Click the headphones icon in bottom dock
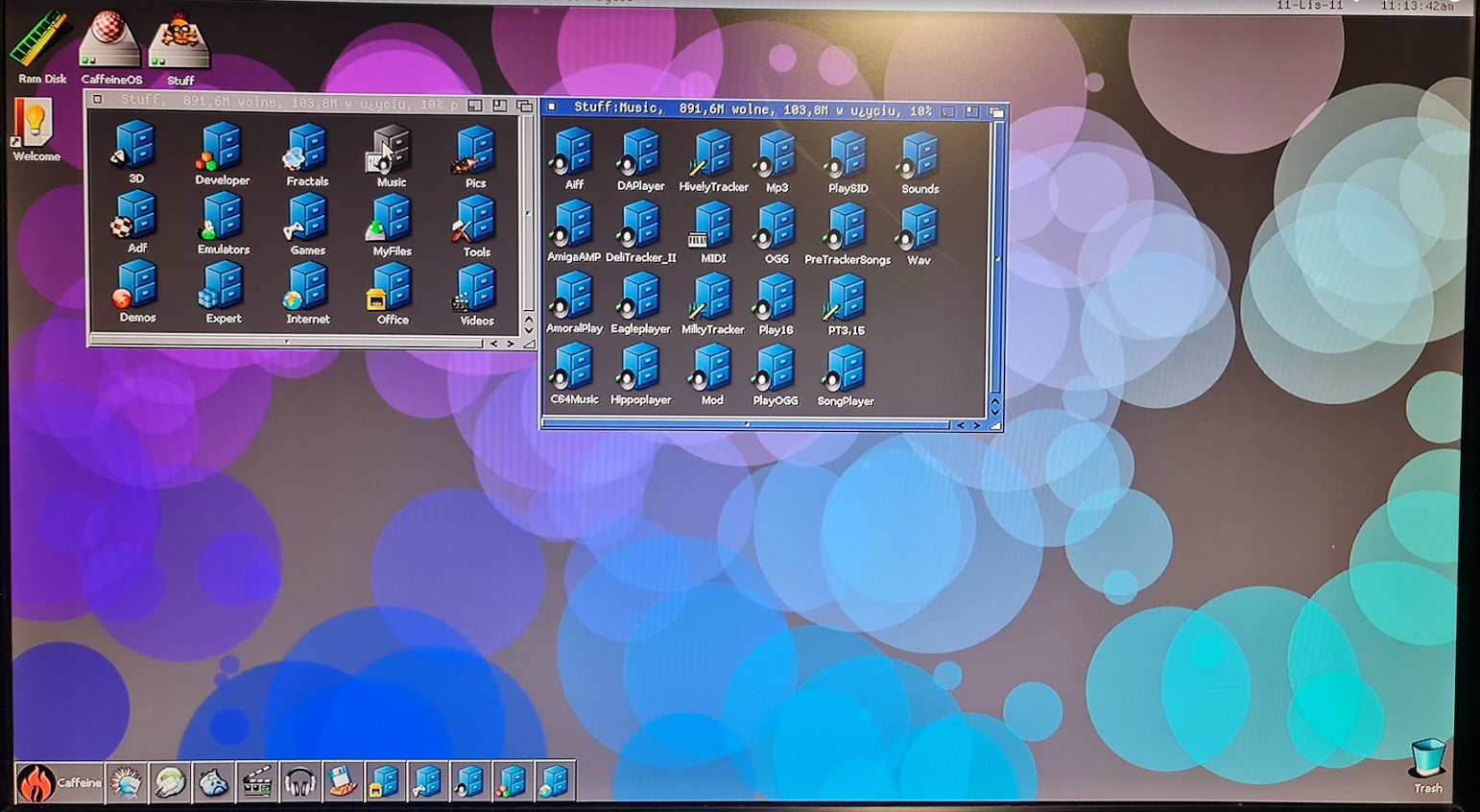1480x812 pixels. point(299,782)
